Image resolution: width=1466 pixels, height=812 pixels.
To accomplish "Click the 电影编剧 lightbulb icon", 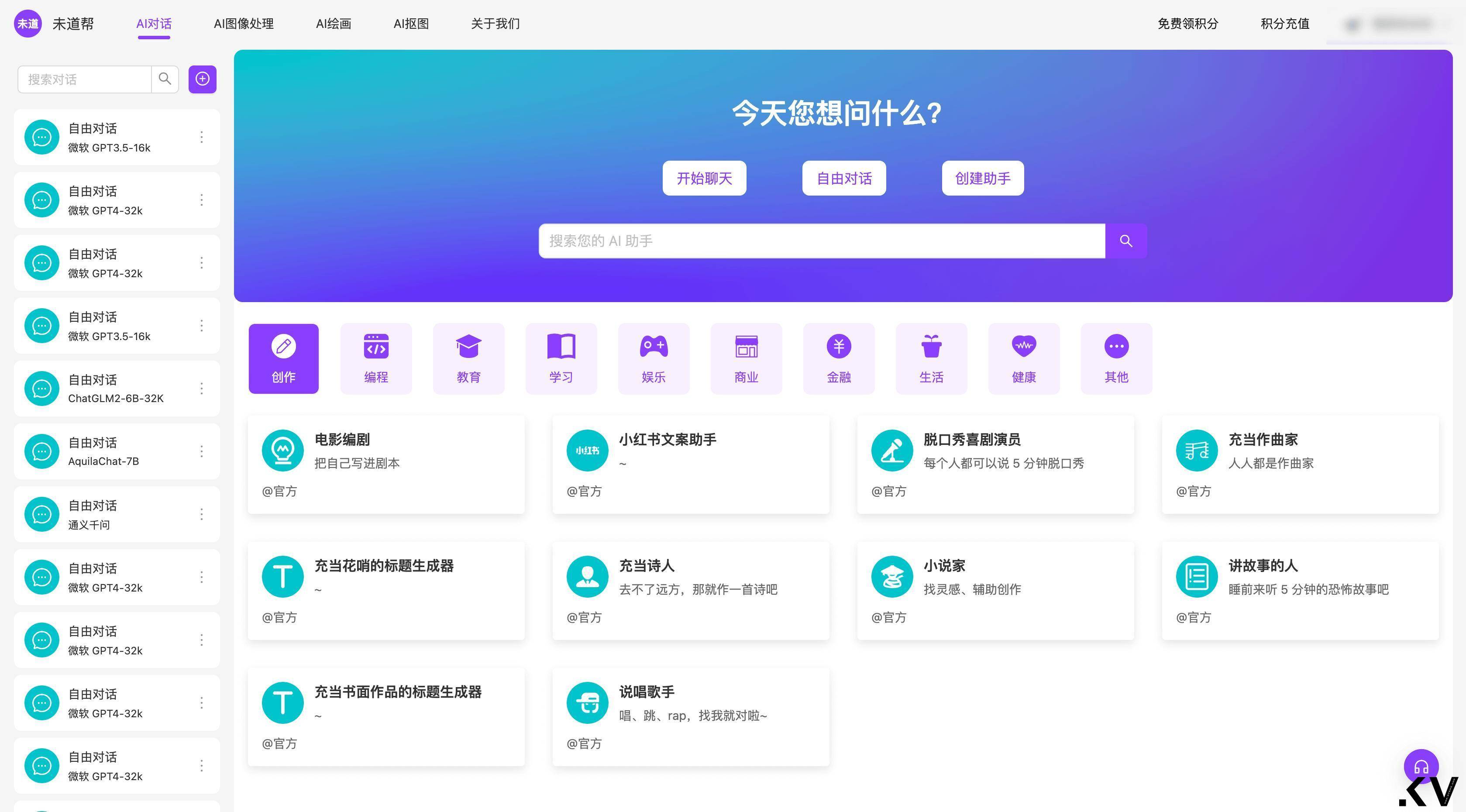I will coord(283,450).
